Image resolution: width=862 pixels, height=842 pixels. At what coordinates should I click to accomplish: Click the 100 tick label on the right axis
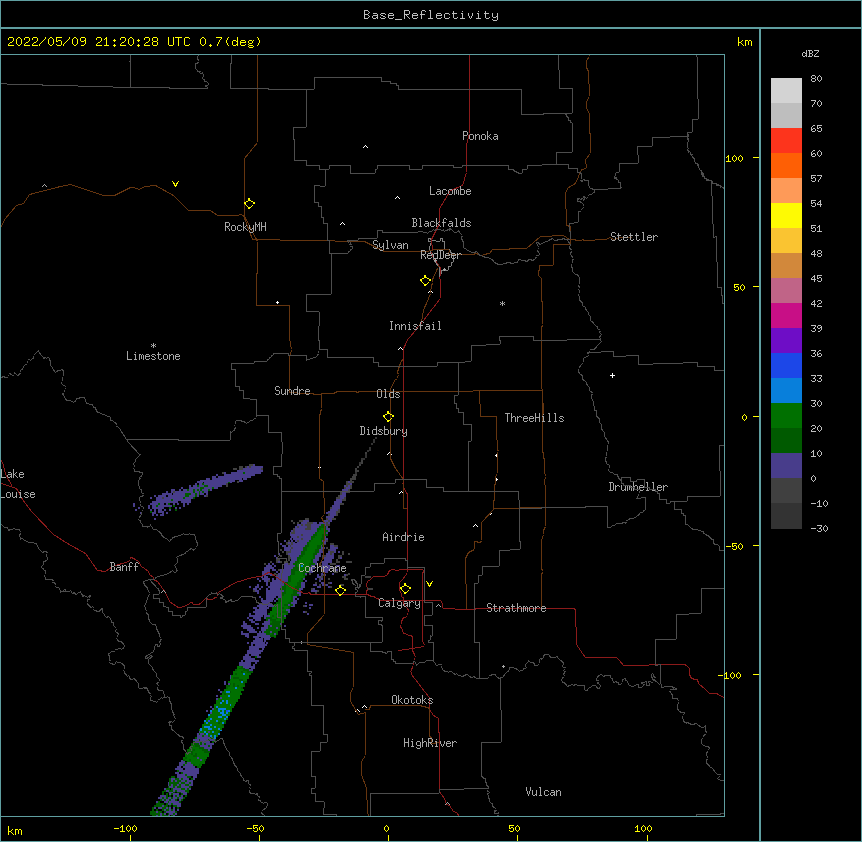click(x=734, y=158)
